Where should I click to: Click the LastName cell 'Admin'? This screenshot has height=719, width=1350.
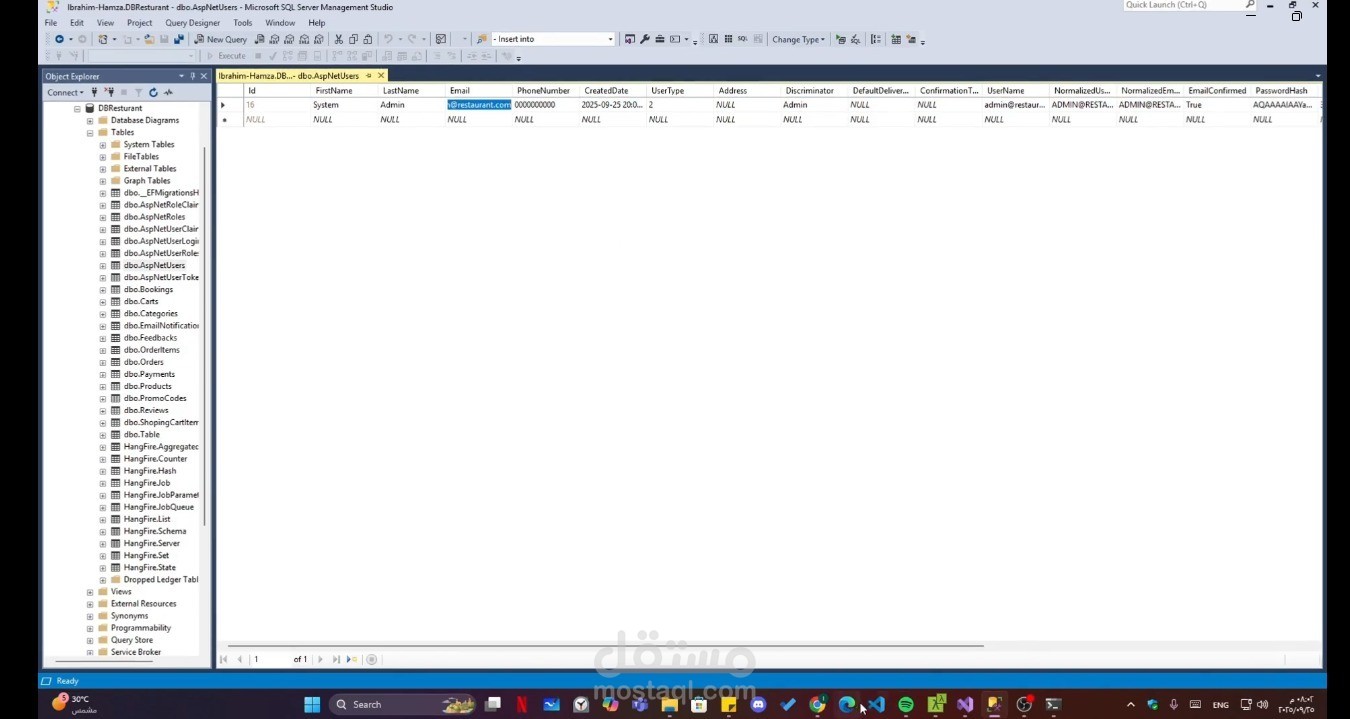click(412, 105)
